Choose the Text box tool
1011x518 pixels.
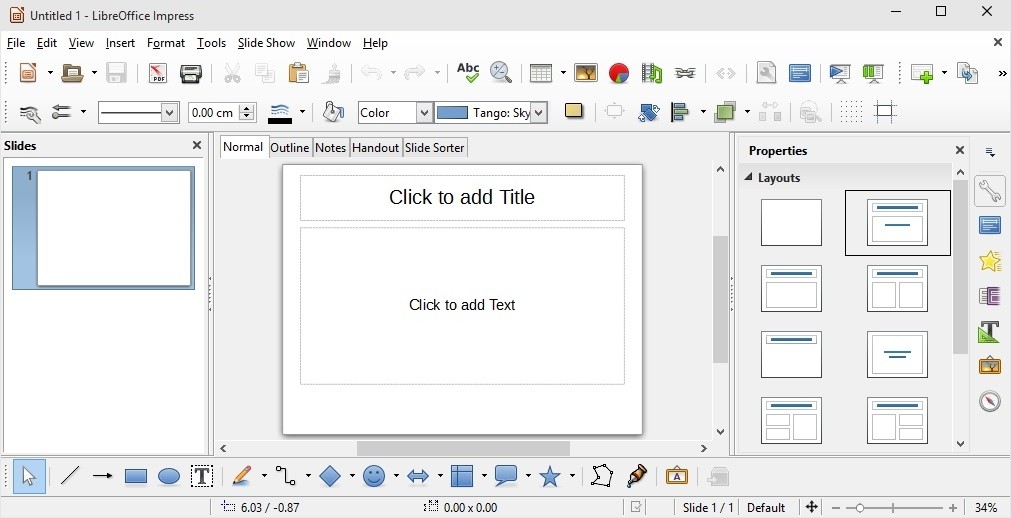[202, 477]
